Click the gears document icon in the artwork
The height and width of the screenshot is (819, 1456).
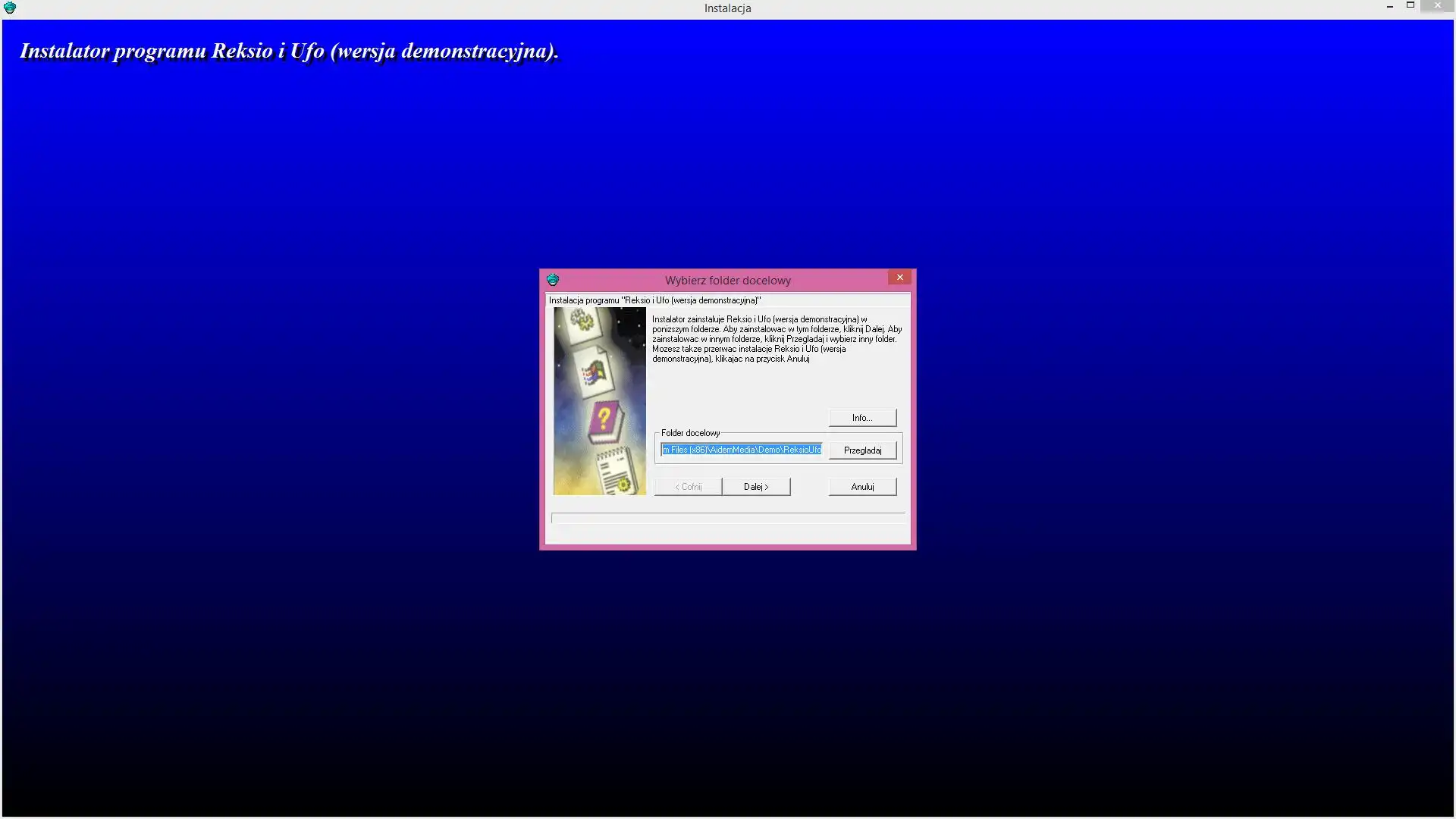(x=582, y=322)
